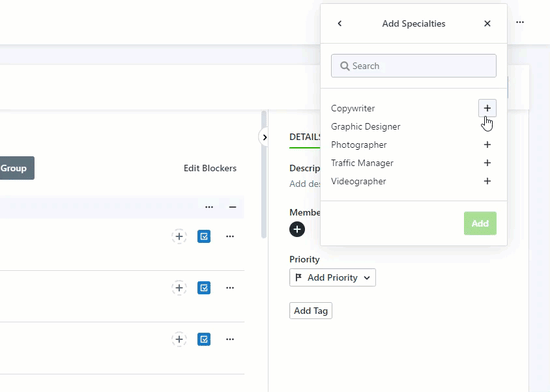
Task: Open the first task row more options
Action: tap(230, 236)
